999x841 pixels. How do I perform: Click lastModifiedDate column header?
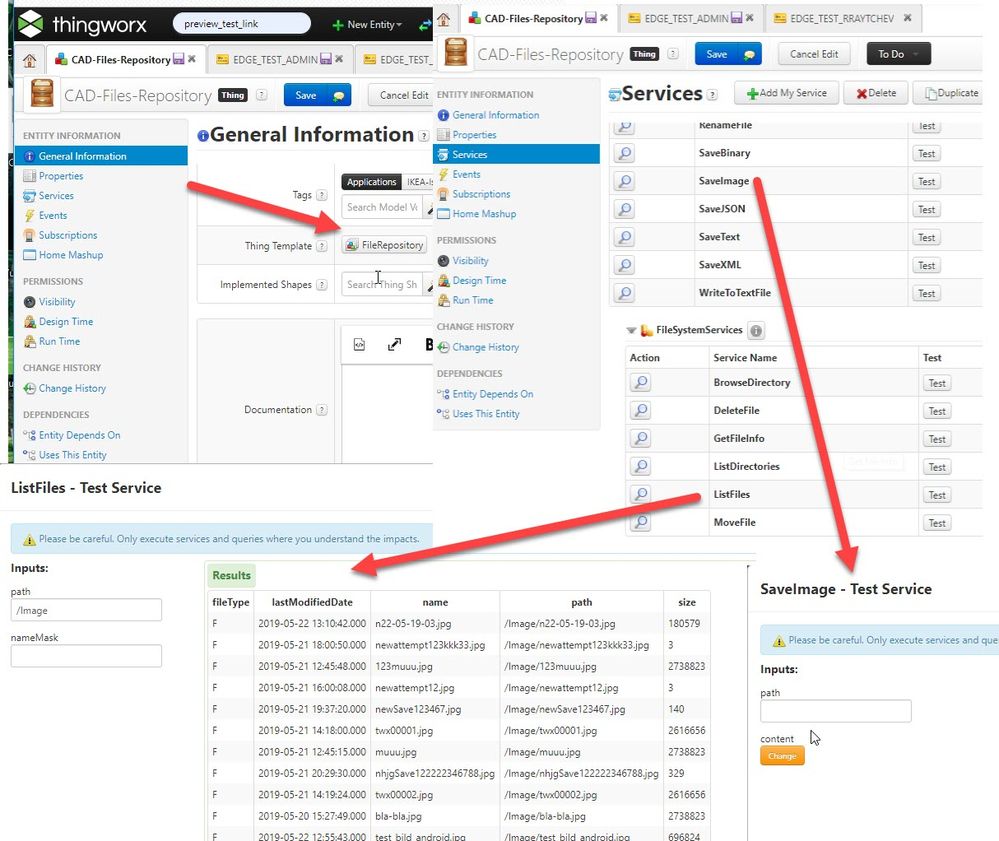pos(312,602)
